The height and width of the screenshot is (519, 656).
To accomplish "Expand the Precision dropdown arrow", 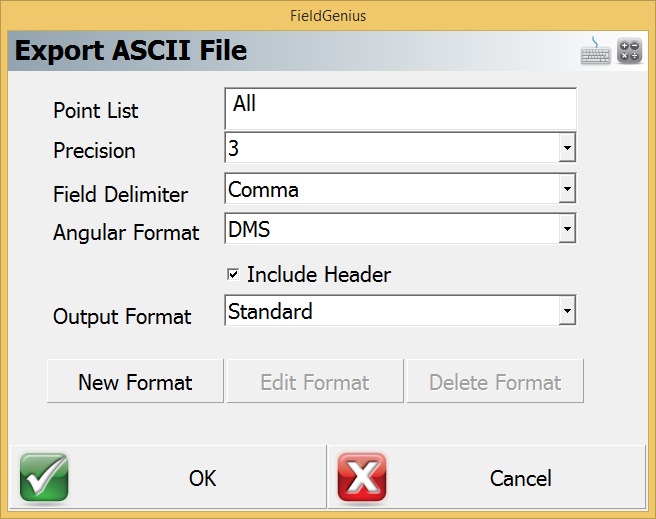I will point(567,149).
